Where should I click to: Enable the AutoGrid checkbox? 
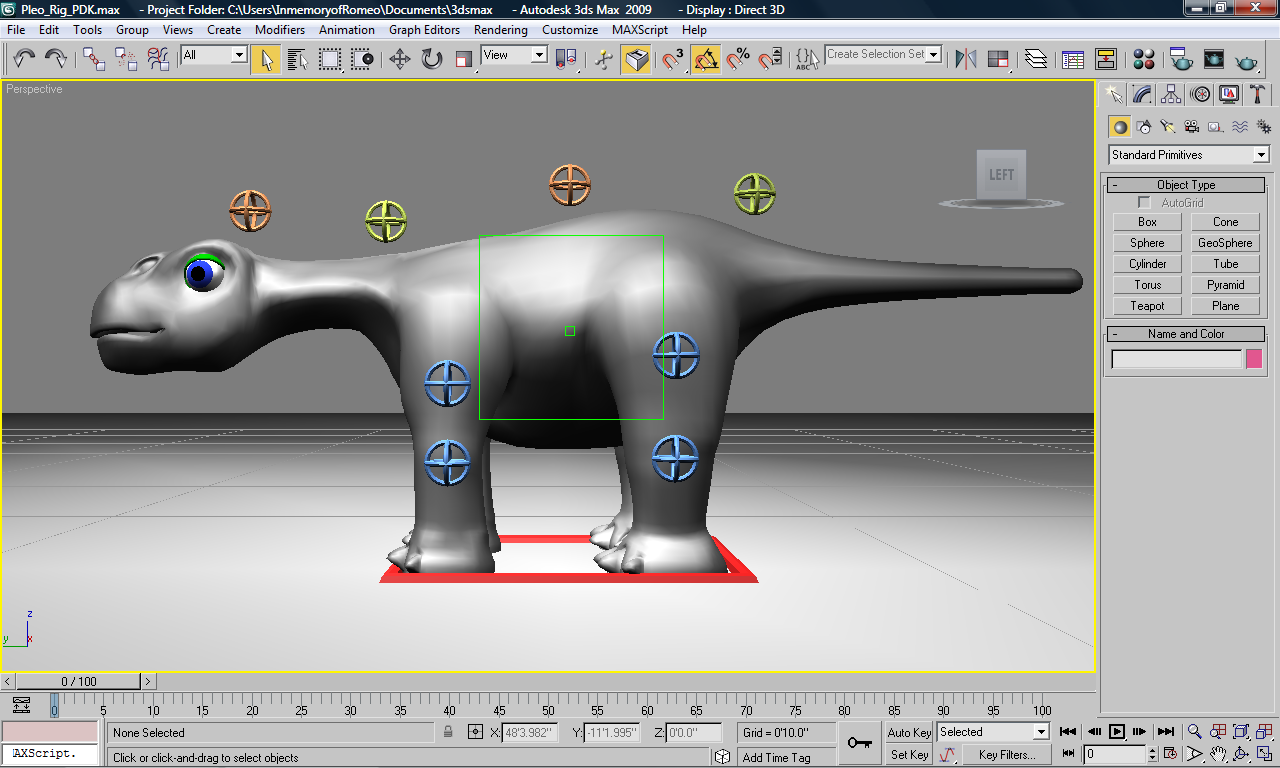(1144, 203)
